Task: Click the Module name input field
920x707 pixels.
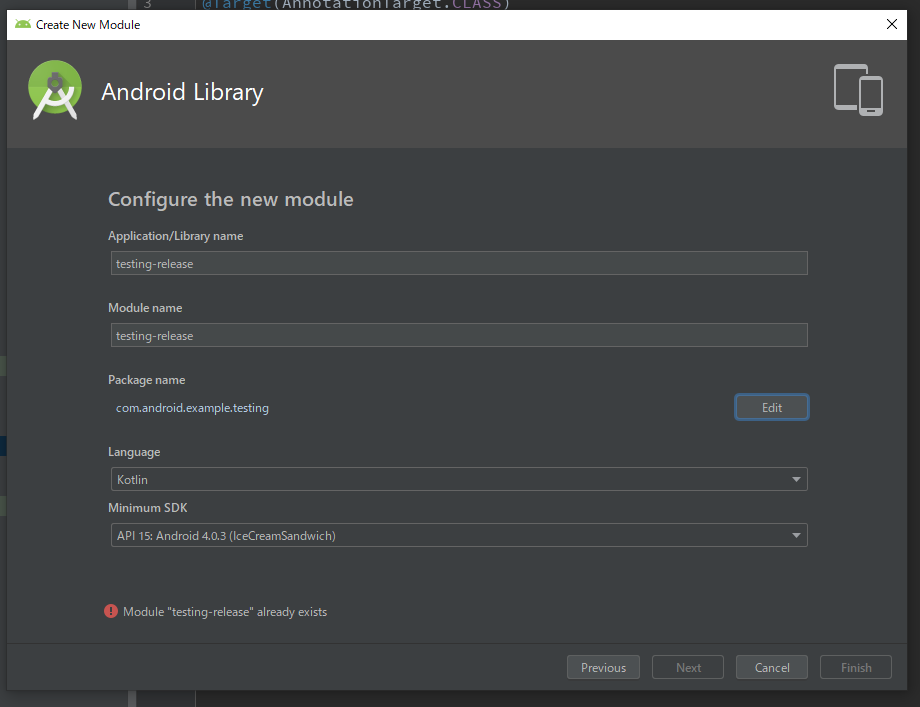Action: 458,335
